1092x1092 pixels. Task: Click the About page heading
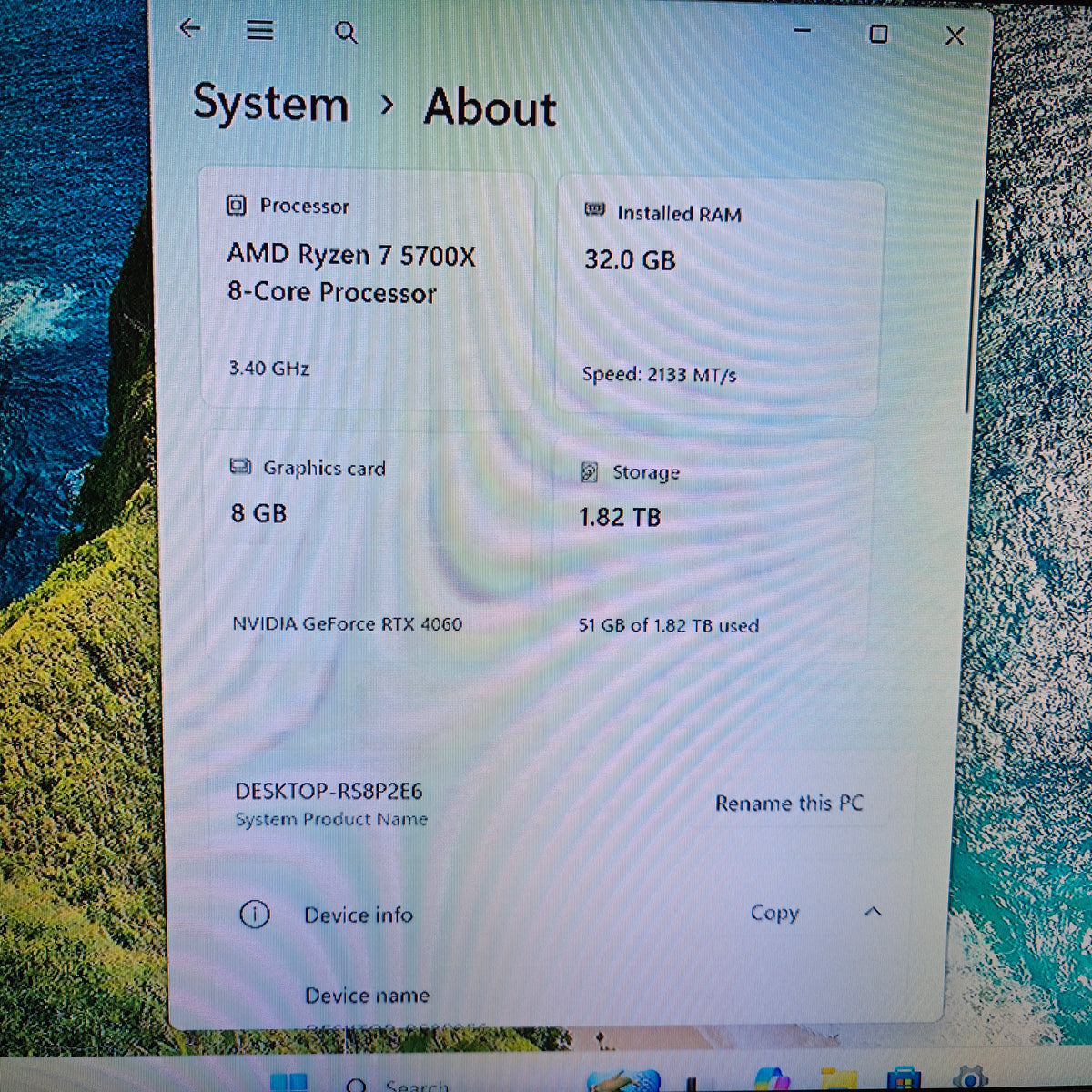point(490,107)
